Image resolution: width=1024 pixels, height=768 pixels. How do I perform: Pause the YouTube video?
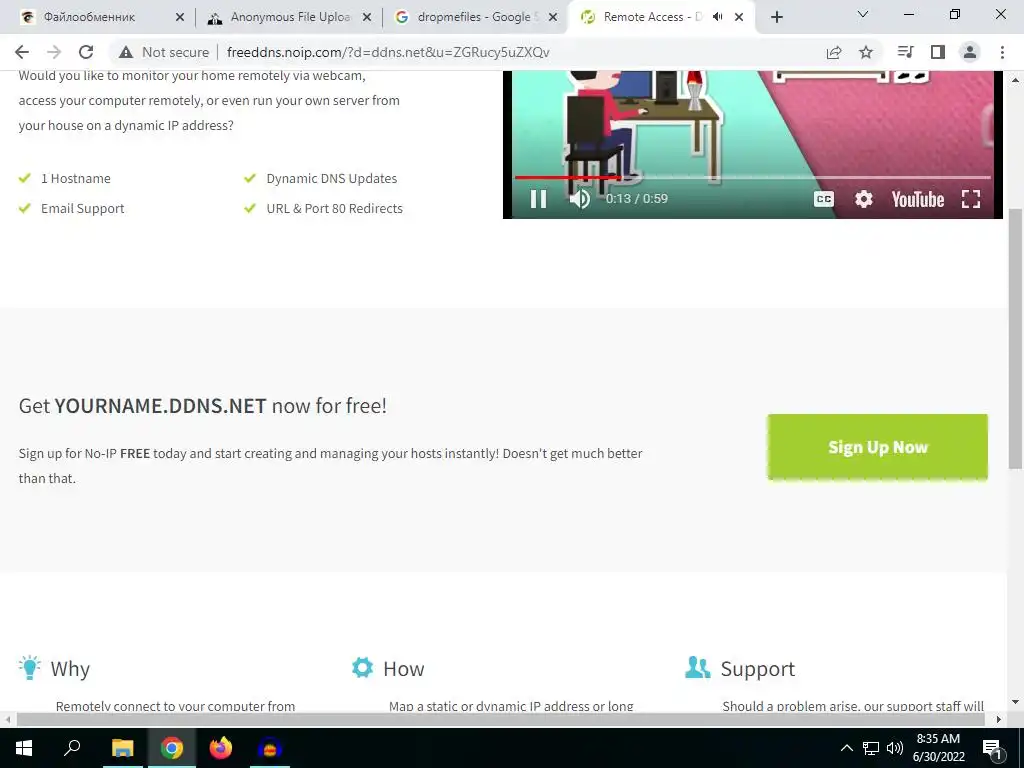(538, 199)
